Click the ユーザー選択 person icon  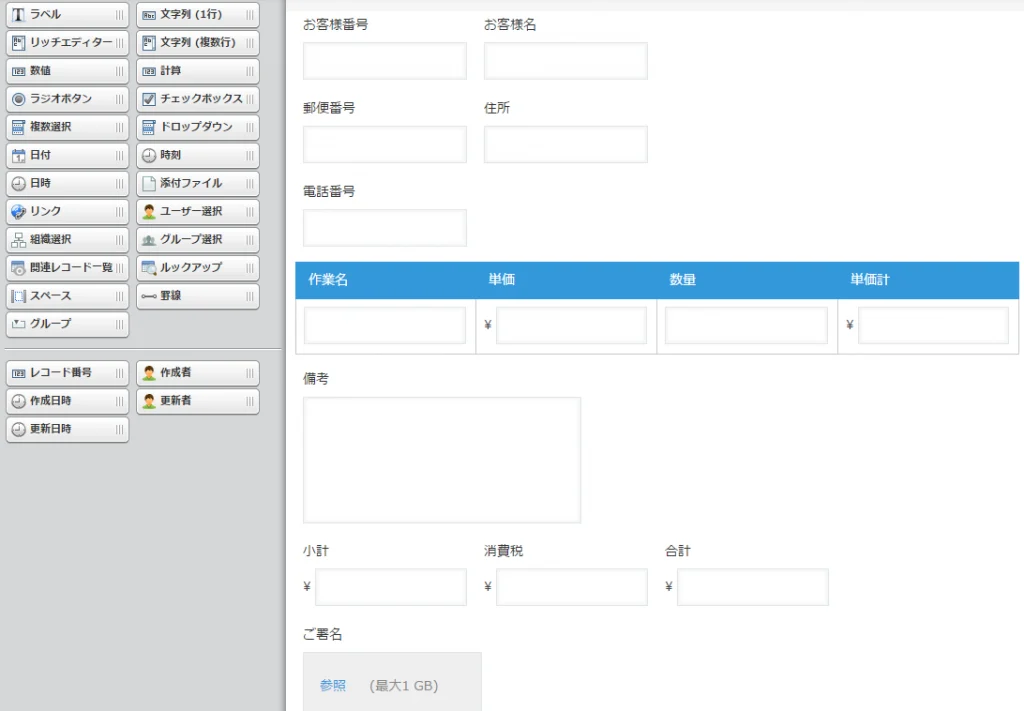(149, 211)
